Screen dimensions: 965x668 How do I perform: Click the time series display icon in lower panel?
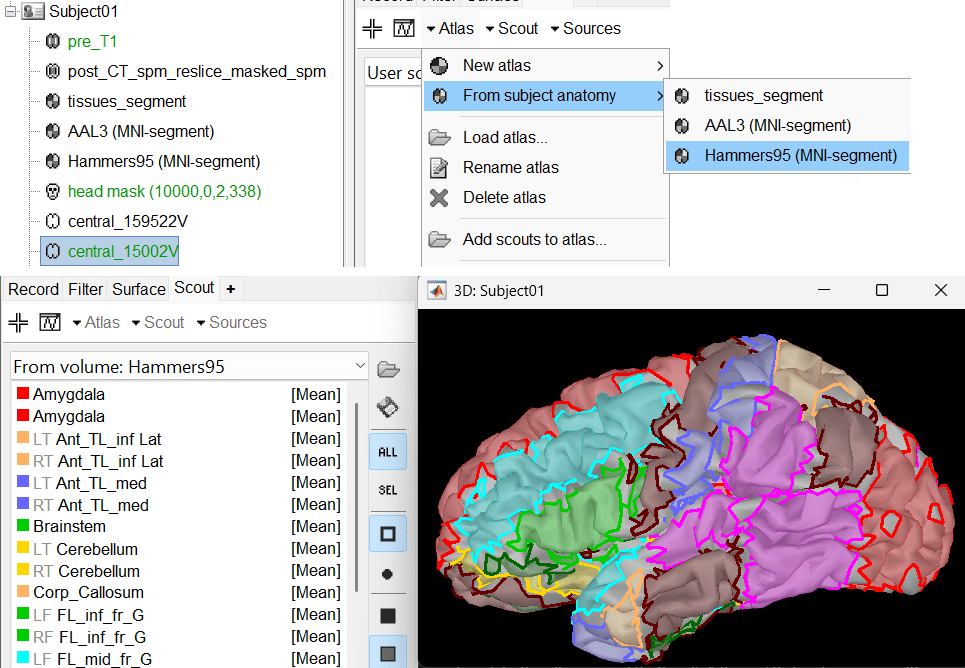click(x=50, y=323)
